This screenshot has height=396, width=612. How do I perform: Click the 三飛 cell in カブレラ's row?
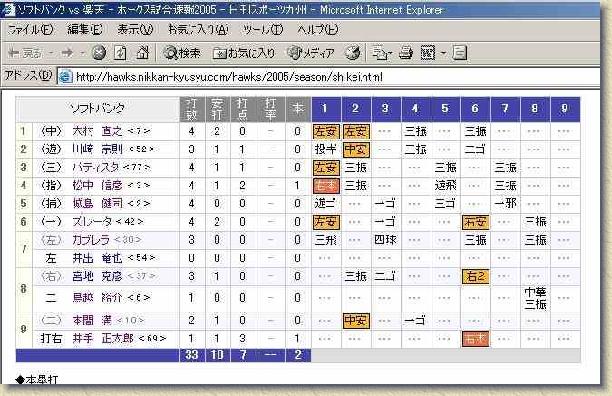click(x=326, y=240)
